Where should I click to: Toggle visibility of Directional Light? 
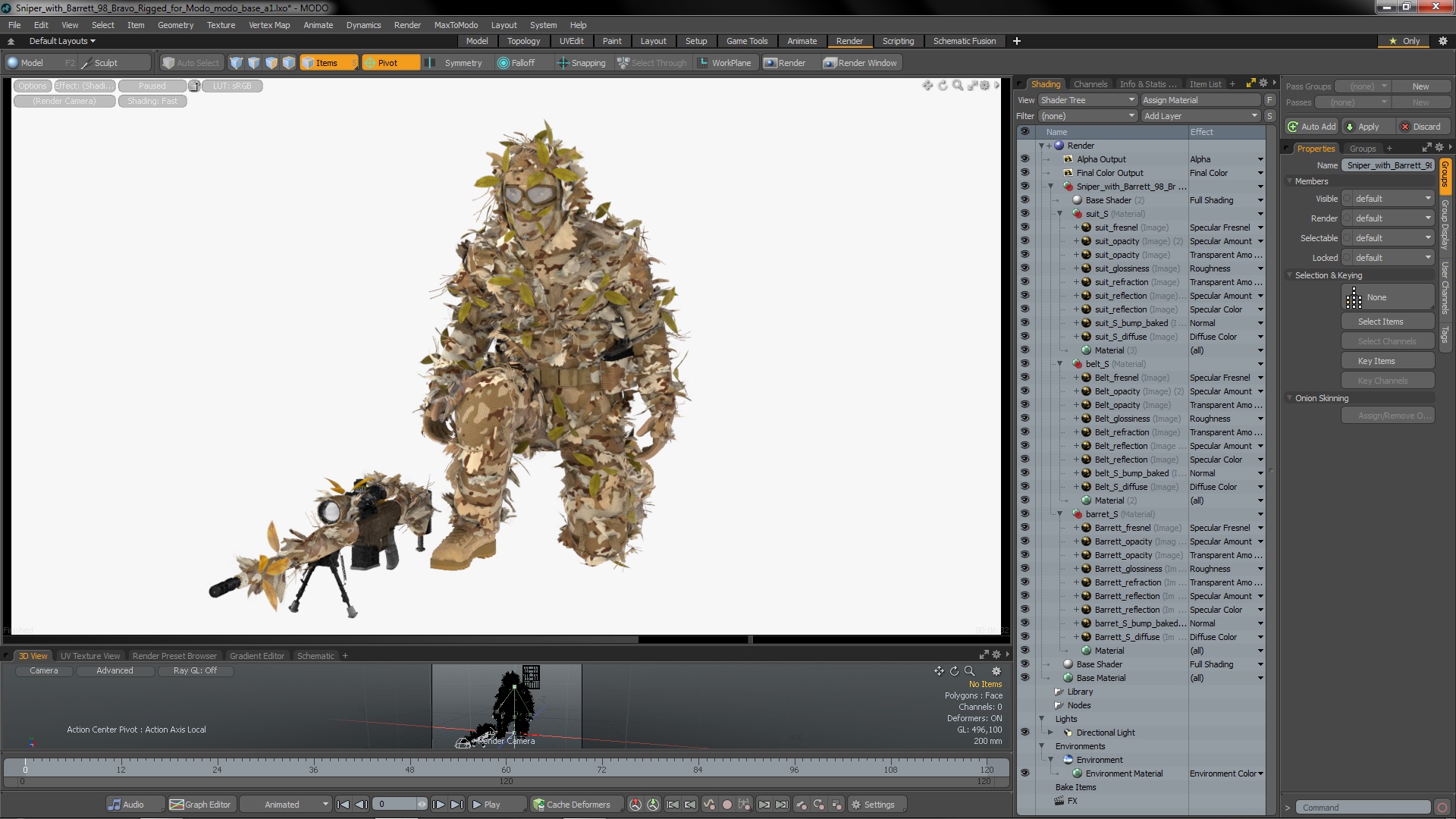(x=1025, y=733)
